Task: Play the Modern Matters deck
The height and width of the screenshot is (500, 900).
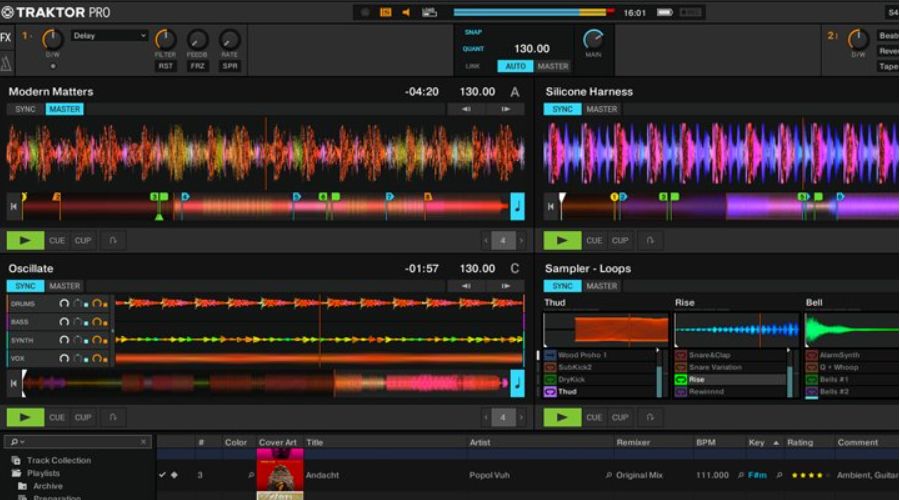Action: tap(25, 241)
